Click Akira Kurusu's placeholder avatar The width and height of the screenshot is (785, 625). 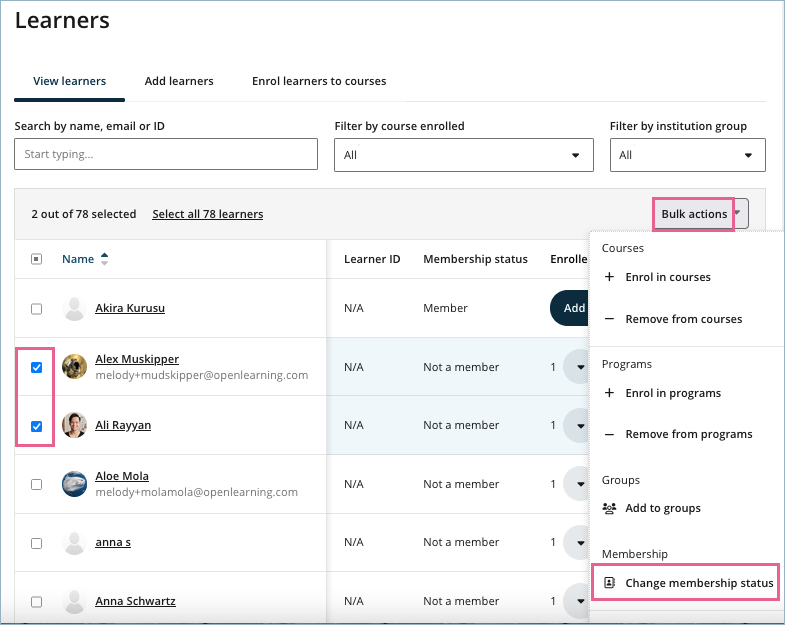[74, 308]
